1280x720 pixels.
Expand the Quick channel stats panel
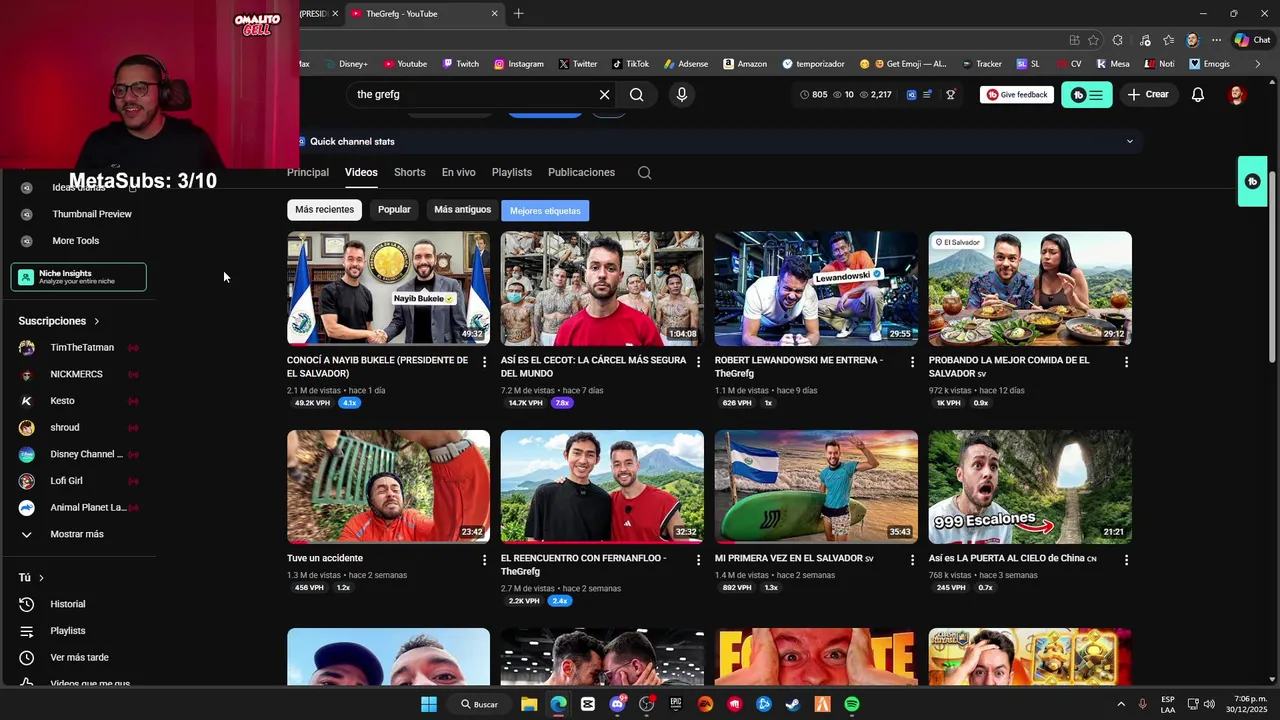point(1130,141)
